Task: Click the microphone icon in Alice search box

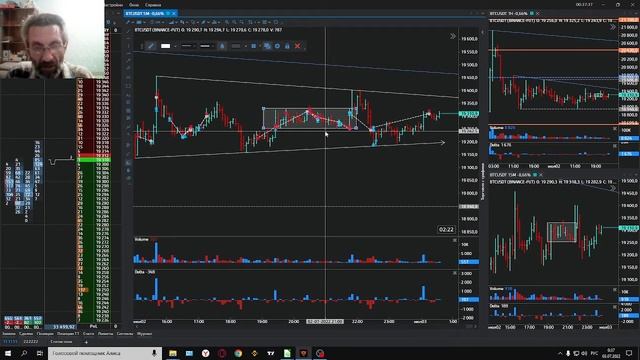Action: point(154,353)
